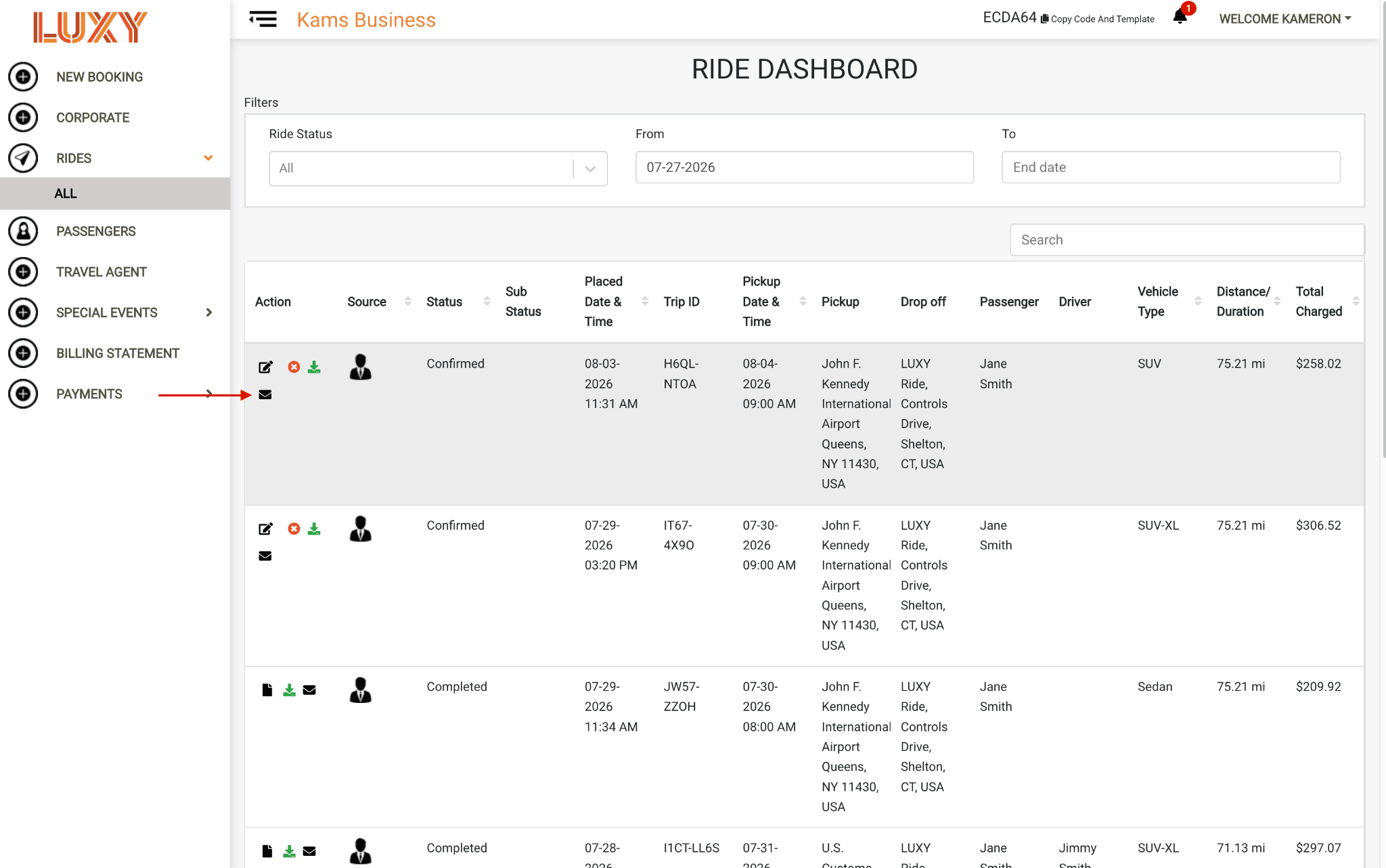This screenshot has width=1386, height=868.
Task: Click the Travel Agent plus icon
Action: [23, 272]
